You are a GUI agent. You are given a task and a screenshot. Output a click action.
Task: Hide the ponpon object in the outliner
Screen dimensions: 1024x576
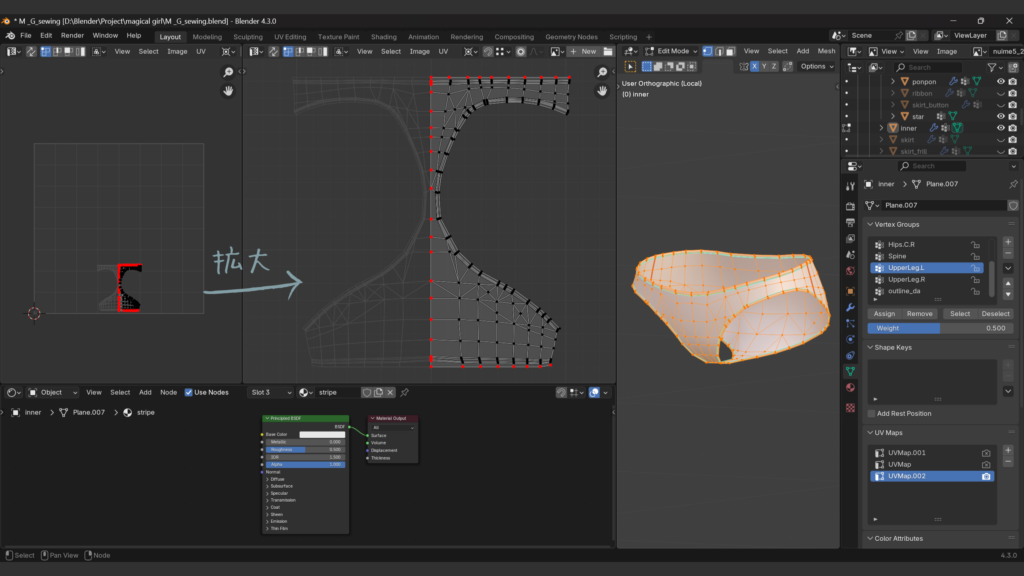tap(1000, 82)
